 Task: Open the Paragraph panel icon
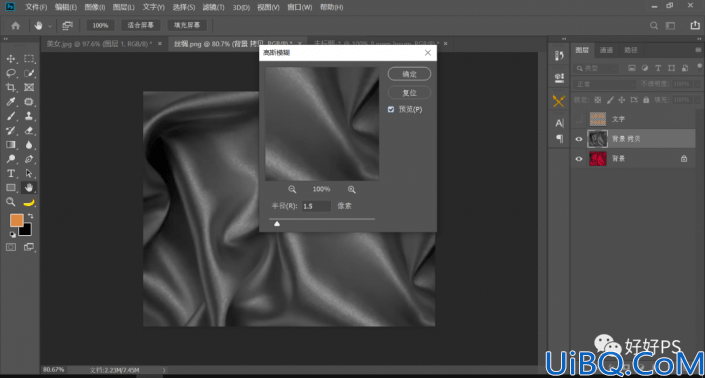[559, 138]
